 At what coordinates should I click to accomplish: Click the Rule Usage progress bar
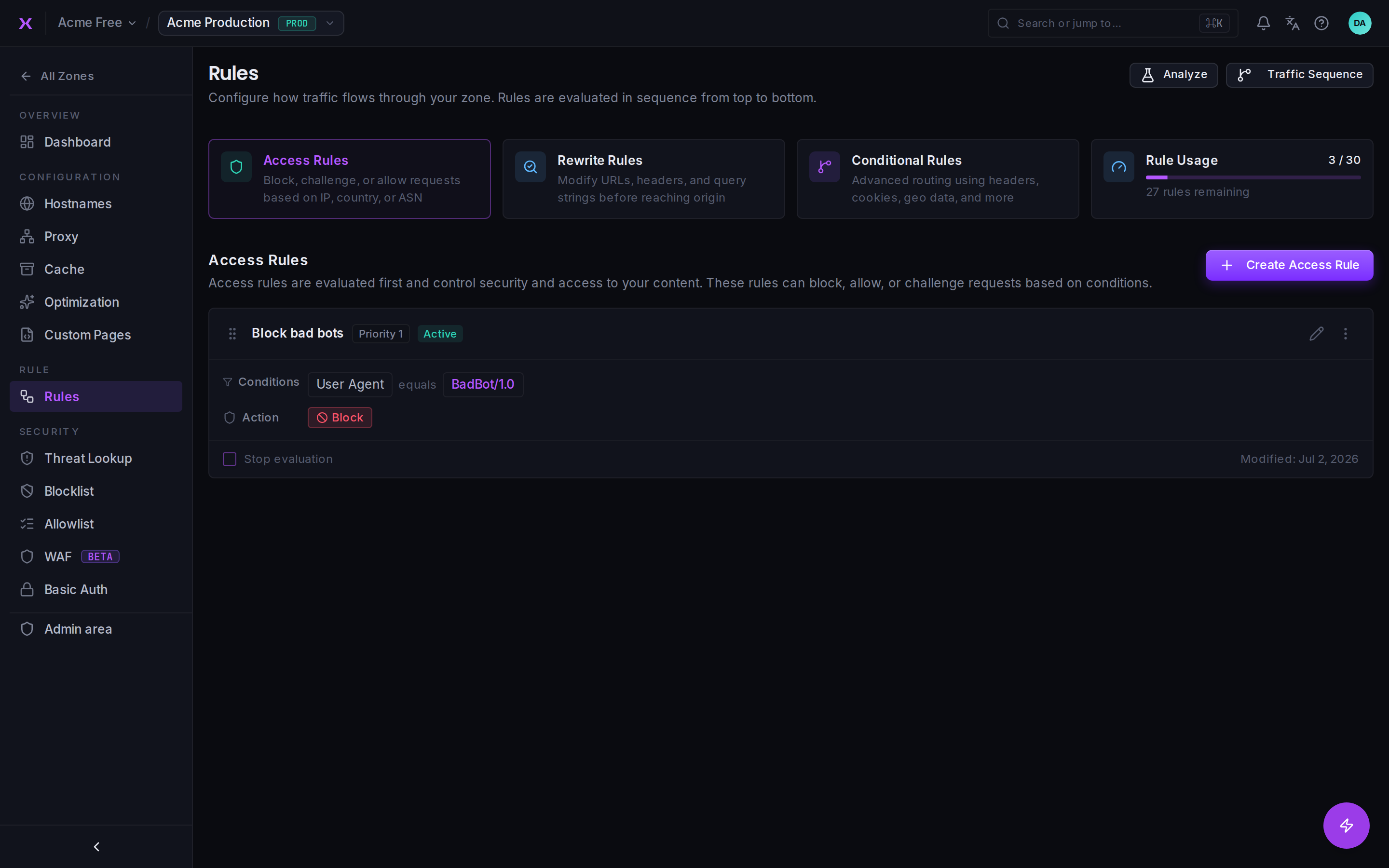1253,177
